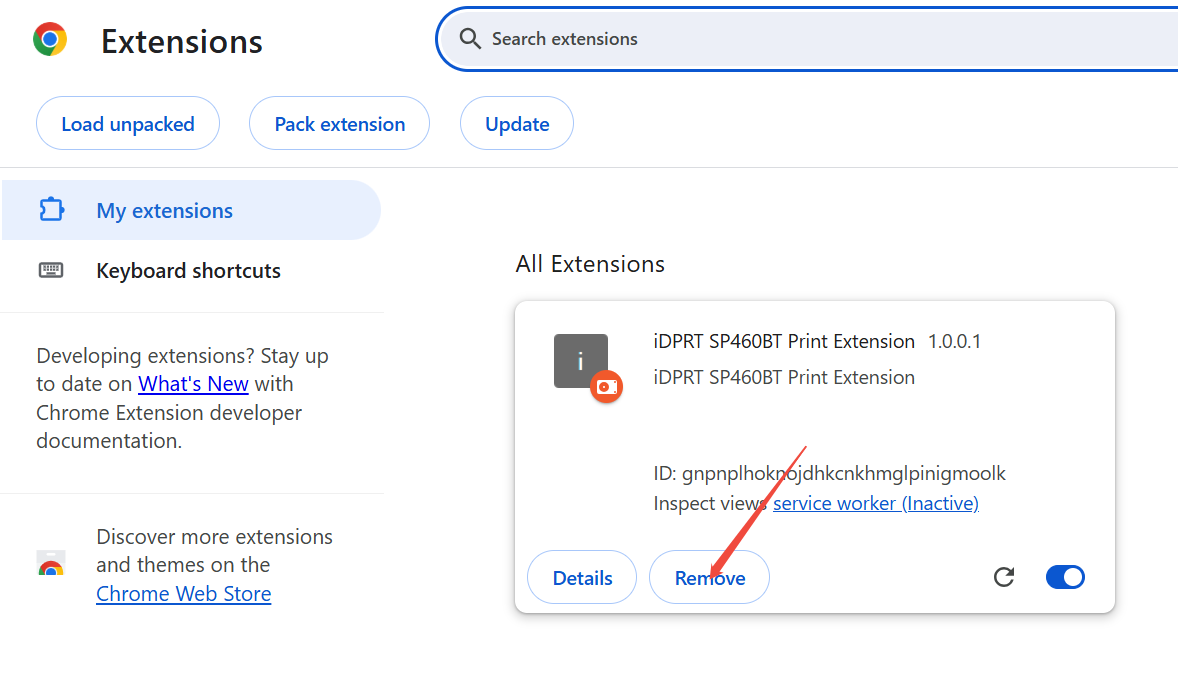Click the Update button

pos(517,124)
